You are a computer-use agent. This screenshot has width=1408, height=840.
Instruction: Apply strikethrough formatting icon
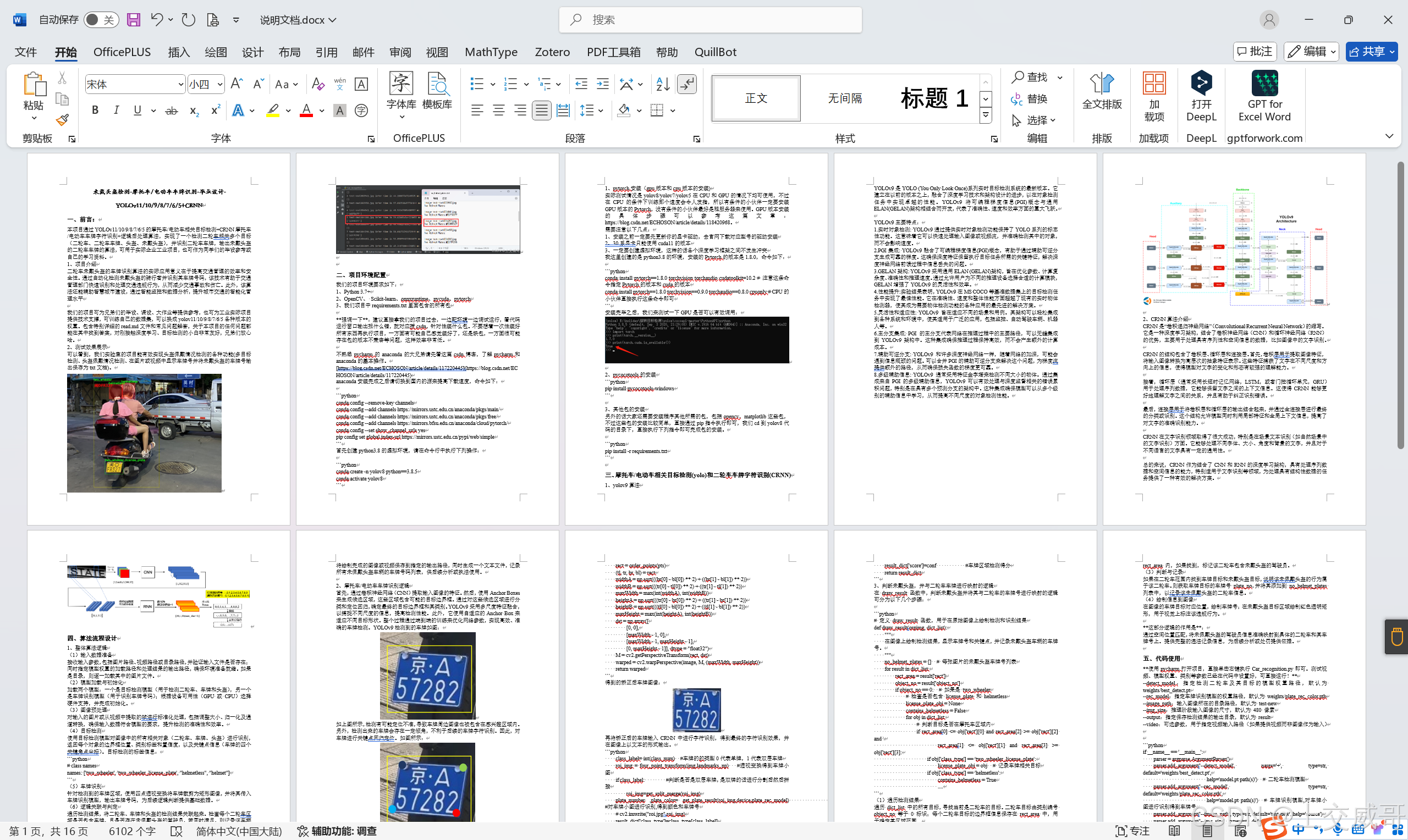[171, 111]
